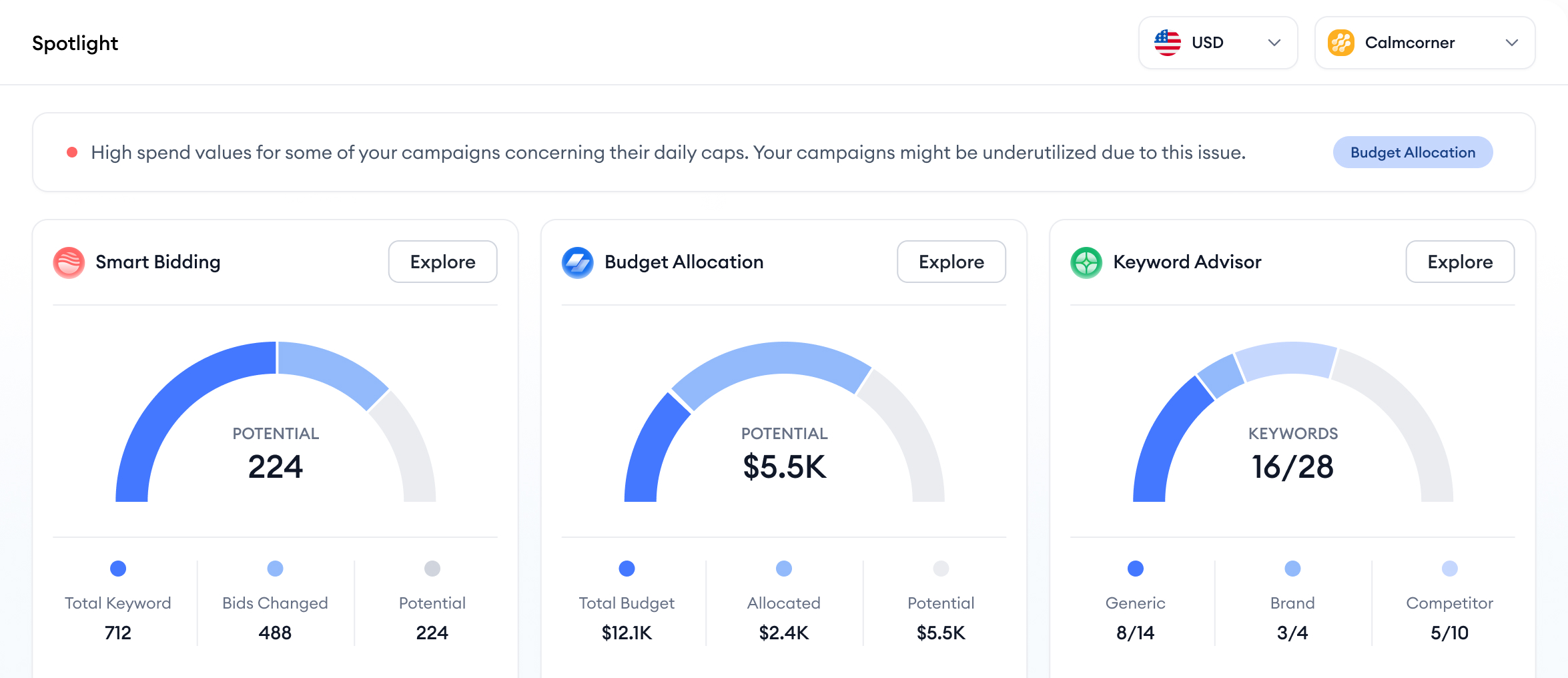Click the Budget Allocation Potential legend dot

(941, 569)
